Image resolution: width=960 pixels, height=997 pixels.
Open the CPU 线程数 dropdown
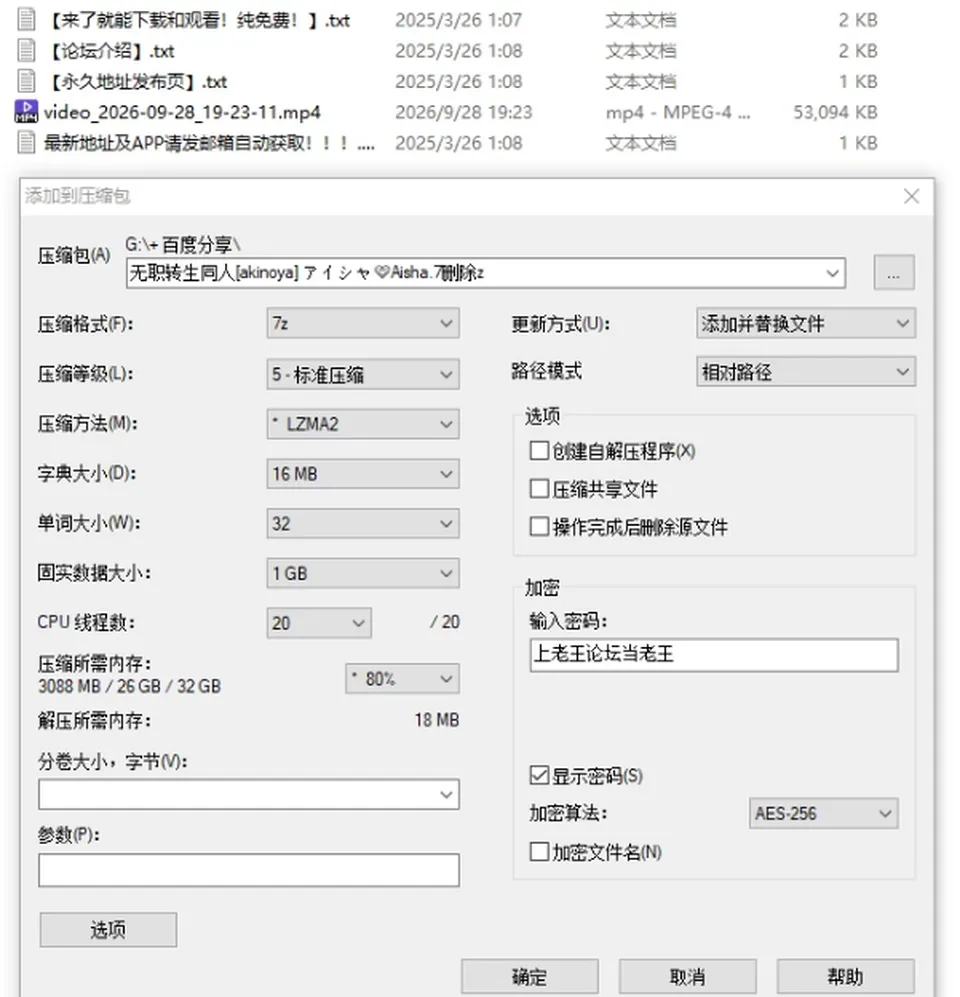319,622
